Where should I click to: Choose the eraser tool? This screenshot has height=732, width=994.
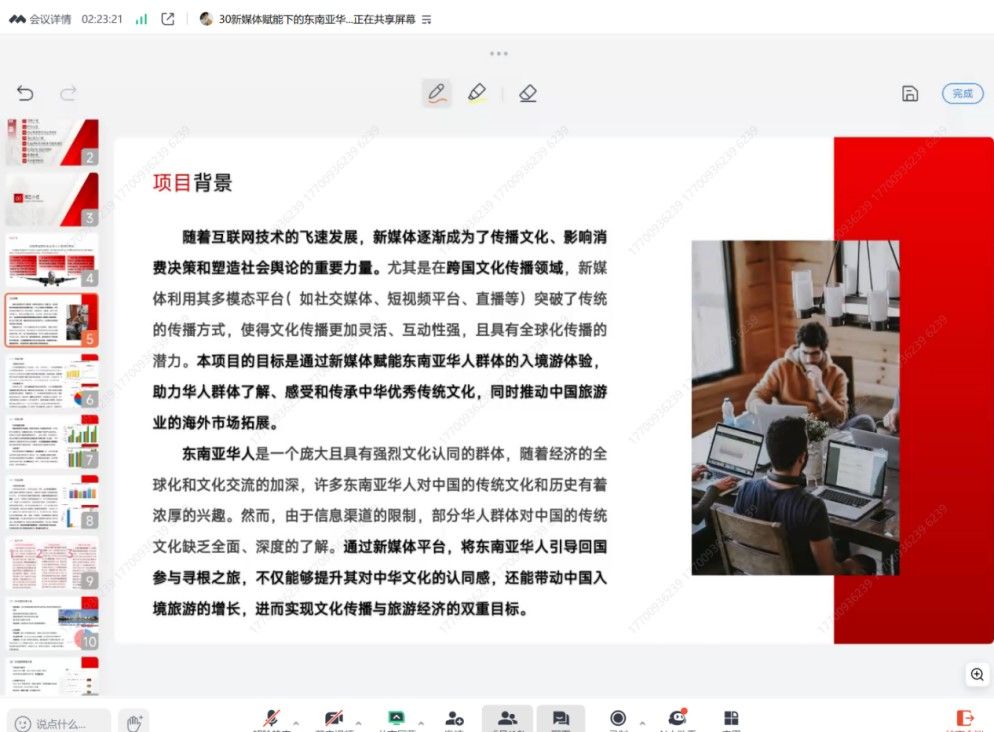pyautogui.click(x=528, y=93)
